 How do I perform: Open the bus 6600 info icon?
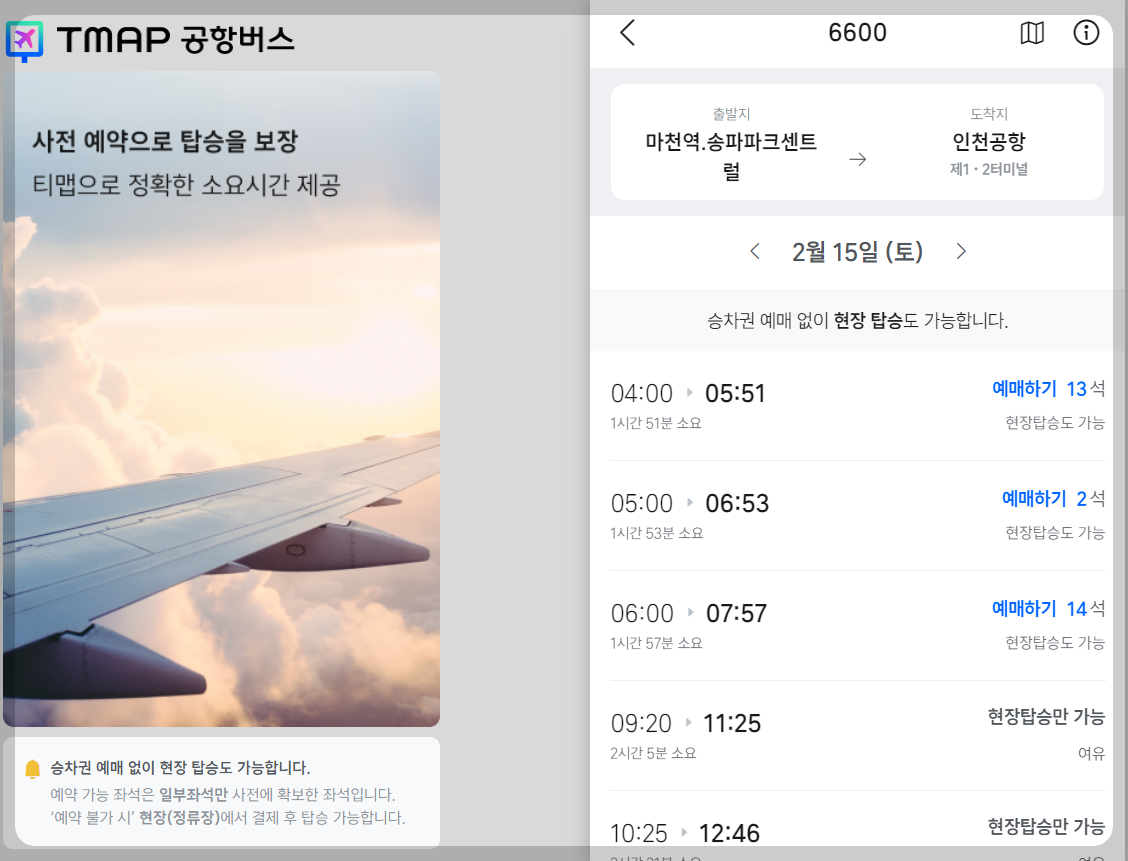click(x=1086, y=32)
